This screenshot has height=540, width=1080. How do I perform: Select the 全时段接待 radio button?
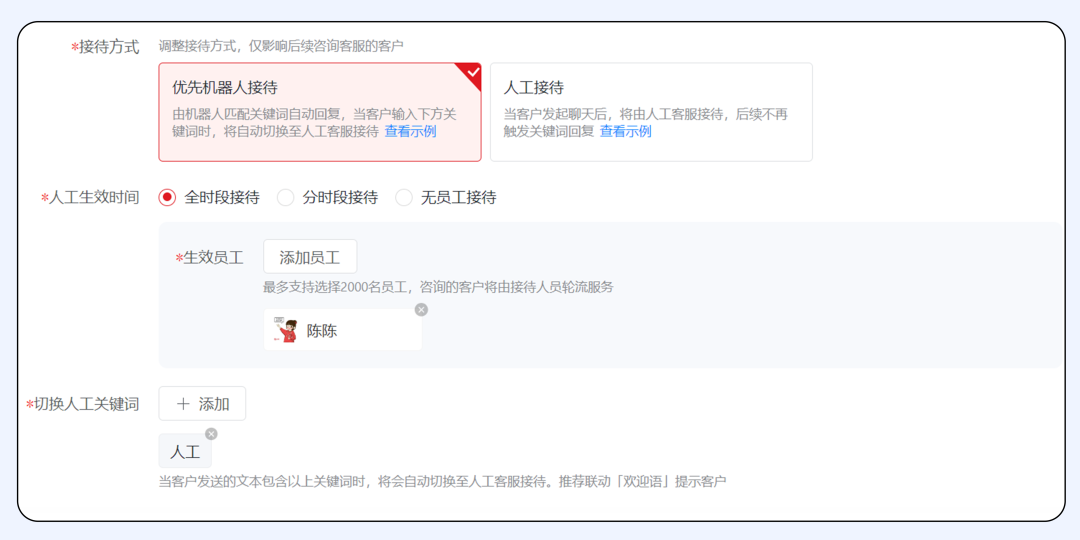coord(168,198)
